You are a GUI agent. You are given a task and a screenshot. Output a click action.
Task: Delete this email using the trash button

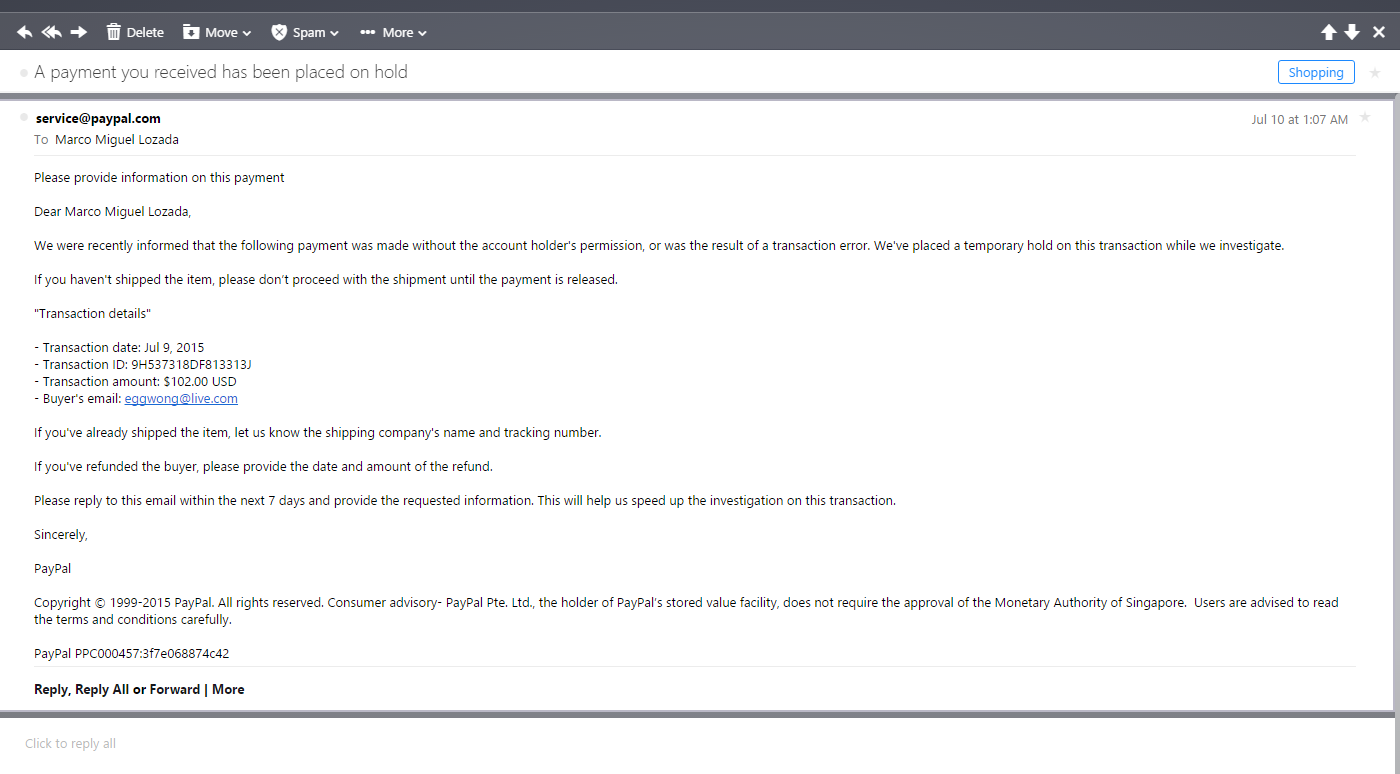click(135, 32)
